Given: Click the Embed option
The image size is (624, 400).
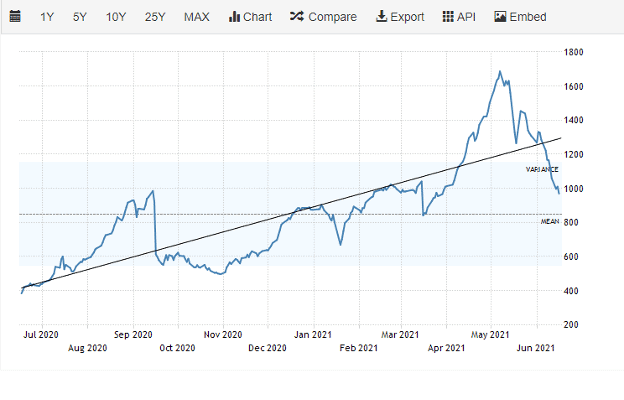Looking at the screenshot, I should (x=520, y=17).
